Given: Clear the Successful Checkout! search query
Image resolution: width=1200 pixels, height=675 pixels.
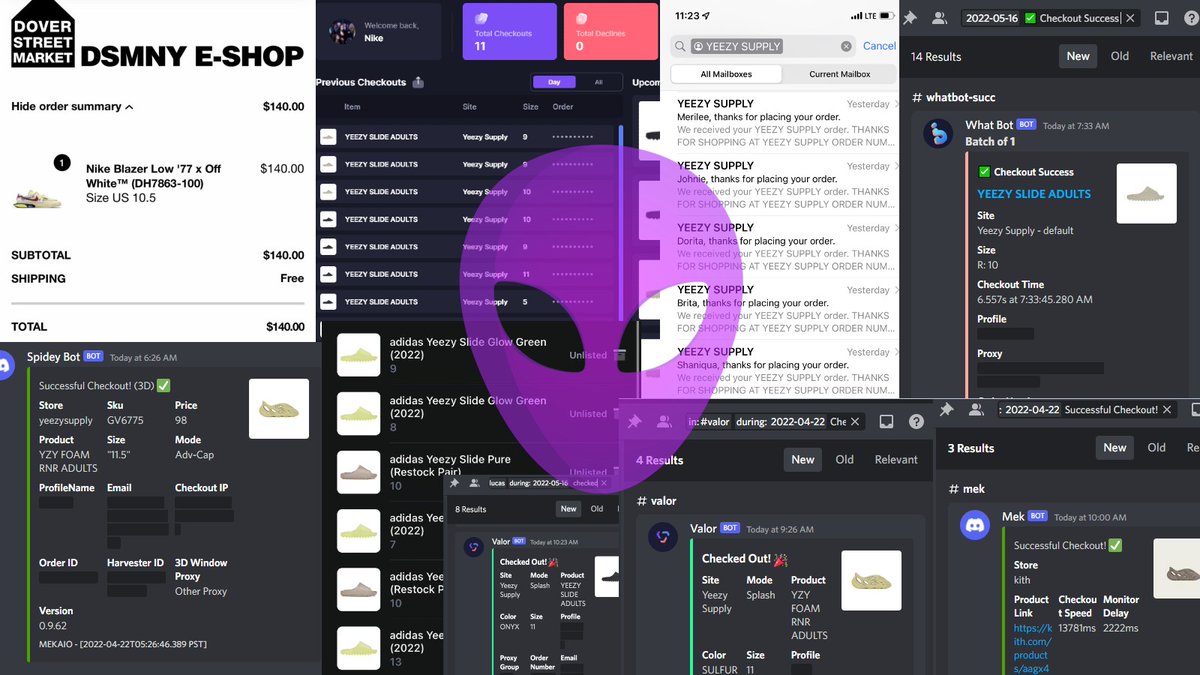Looking at the screenshot, I should pyautogui.click(x=1167, y=410).
